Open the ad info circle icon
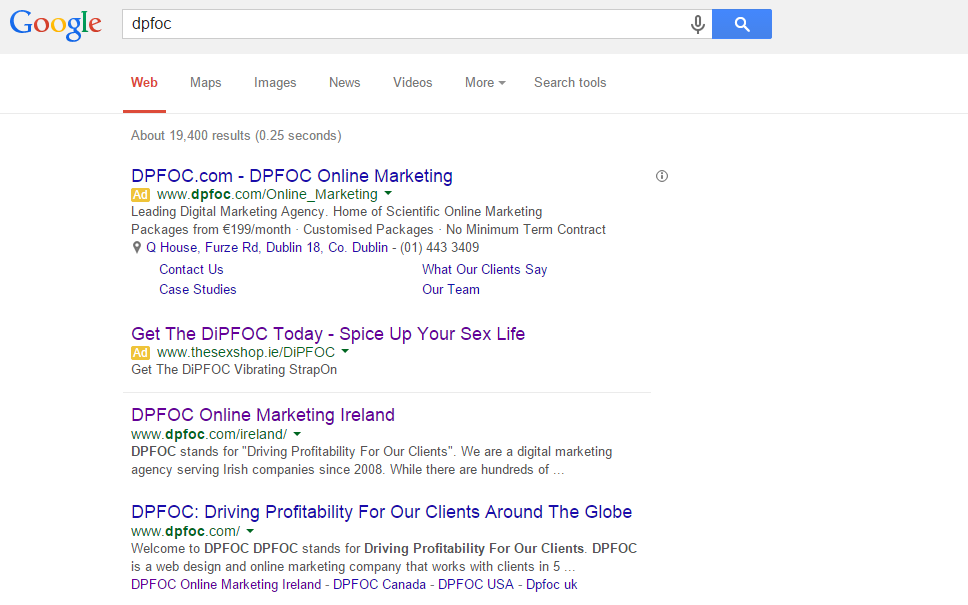 (x=662, y=176)
